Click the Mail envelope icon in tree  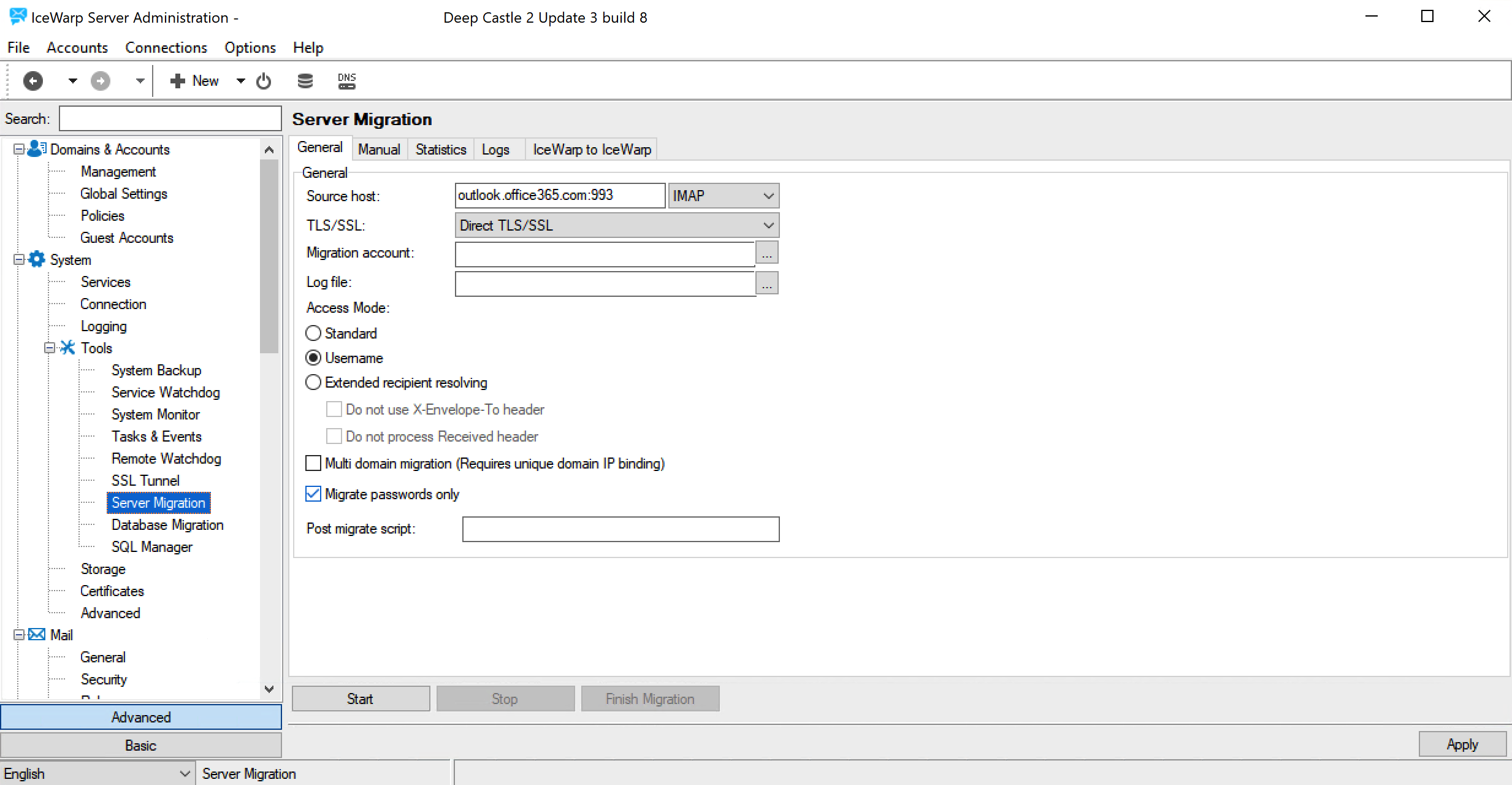pos(37,635)
